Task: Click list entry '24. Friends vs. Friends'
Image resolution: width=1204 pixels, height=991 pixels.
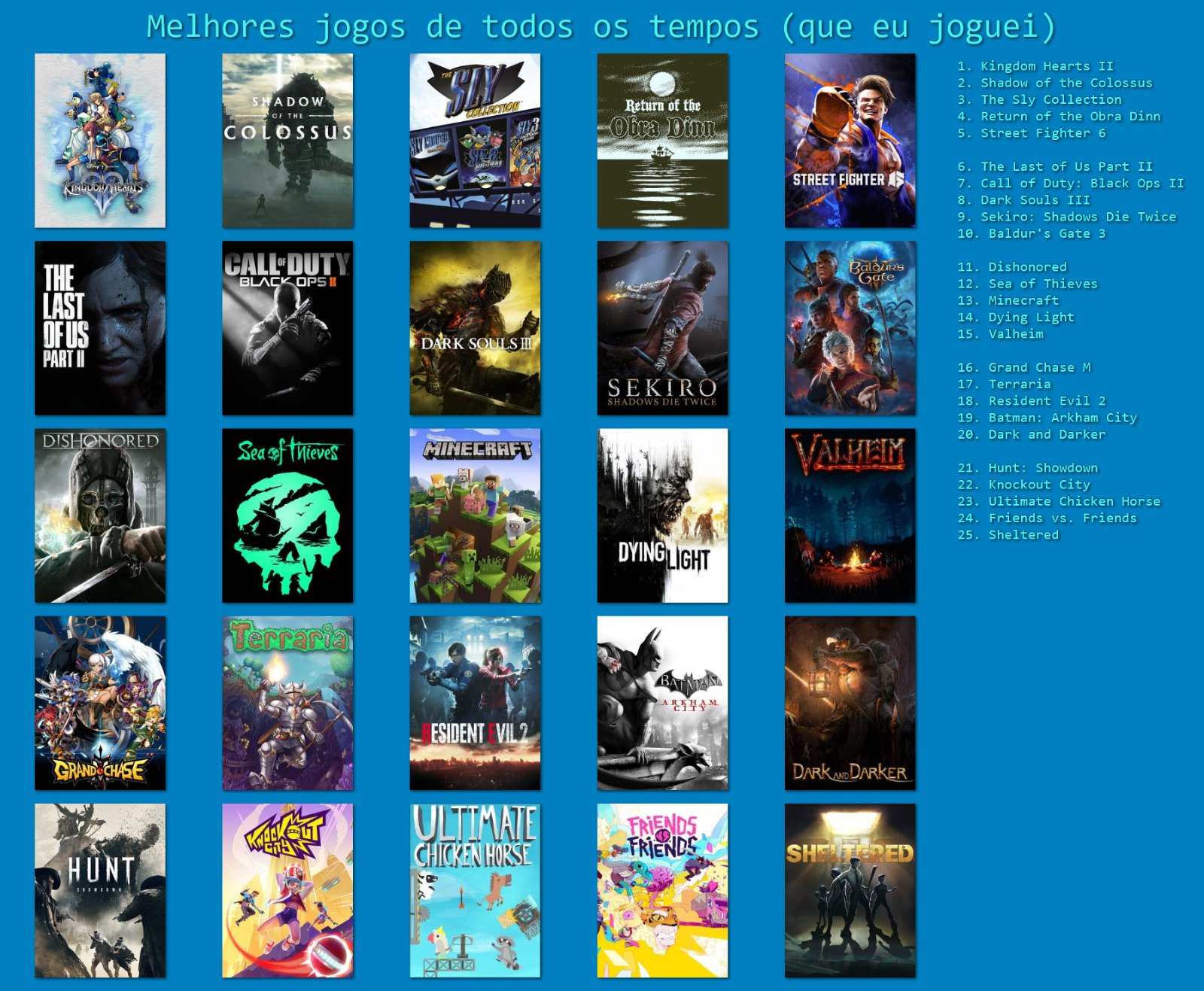Action: (1047, 518)
